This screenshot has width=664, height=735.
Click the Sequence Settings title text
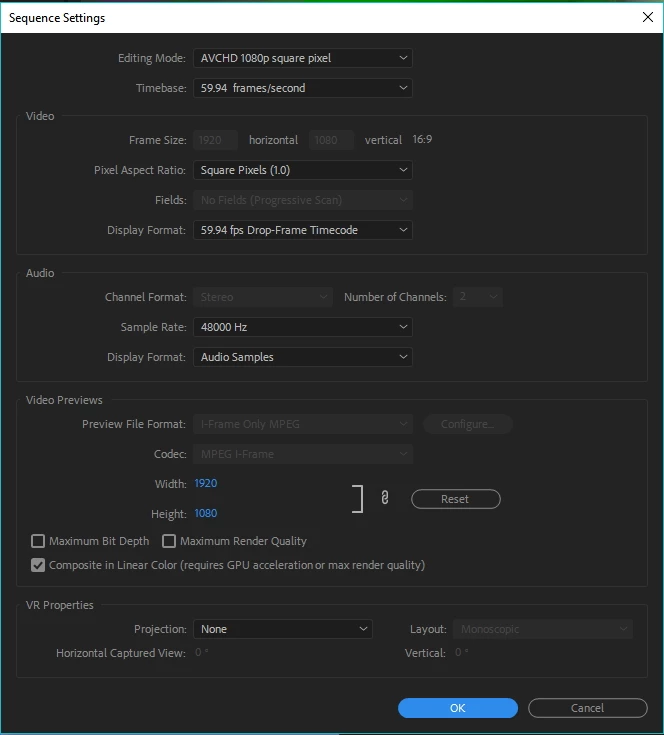(x=57, y=18)
